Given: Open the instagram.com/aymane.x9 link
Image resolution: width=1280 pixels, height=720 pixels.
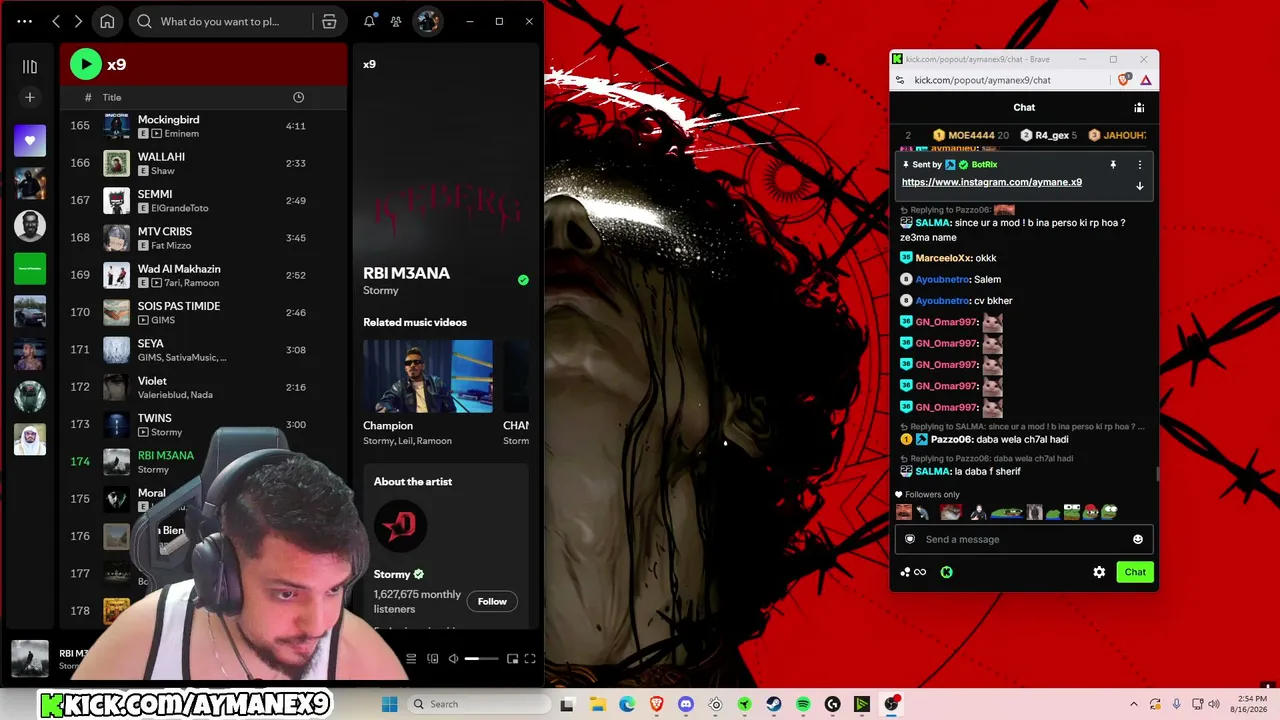Looking at the screenshot, I should pos(992,182).
